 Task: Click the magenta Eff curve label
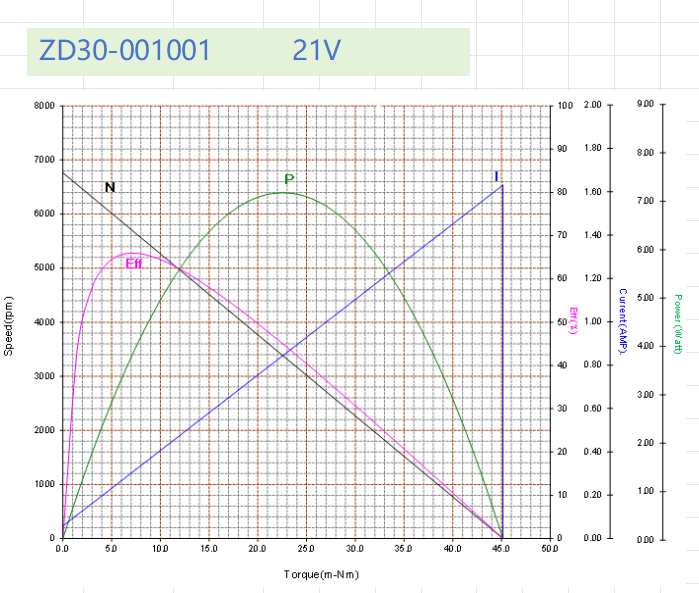point(134,264)
